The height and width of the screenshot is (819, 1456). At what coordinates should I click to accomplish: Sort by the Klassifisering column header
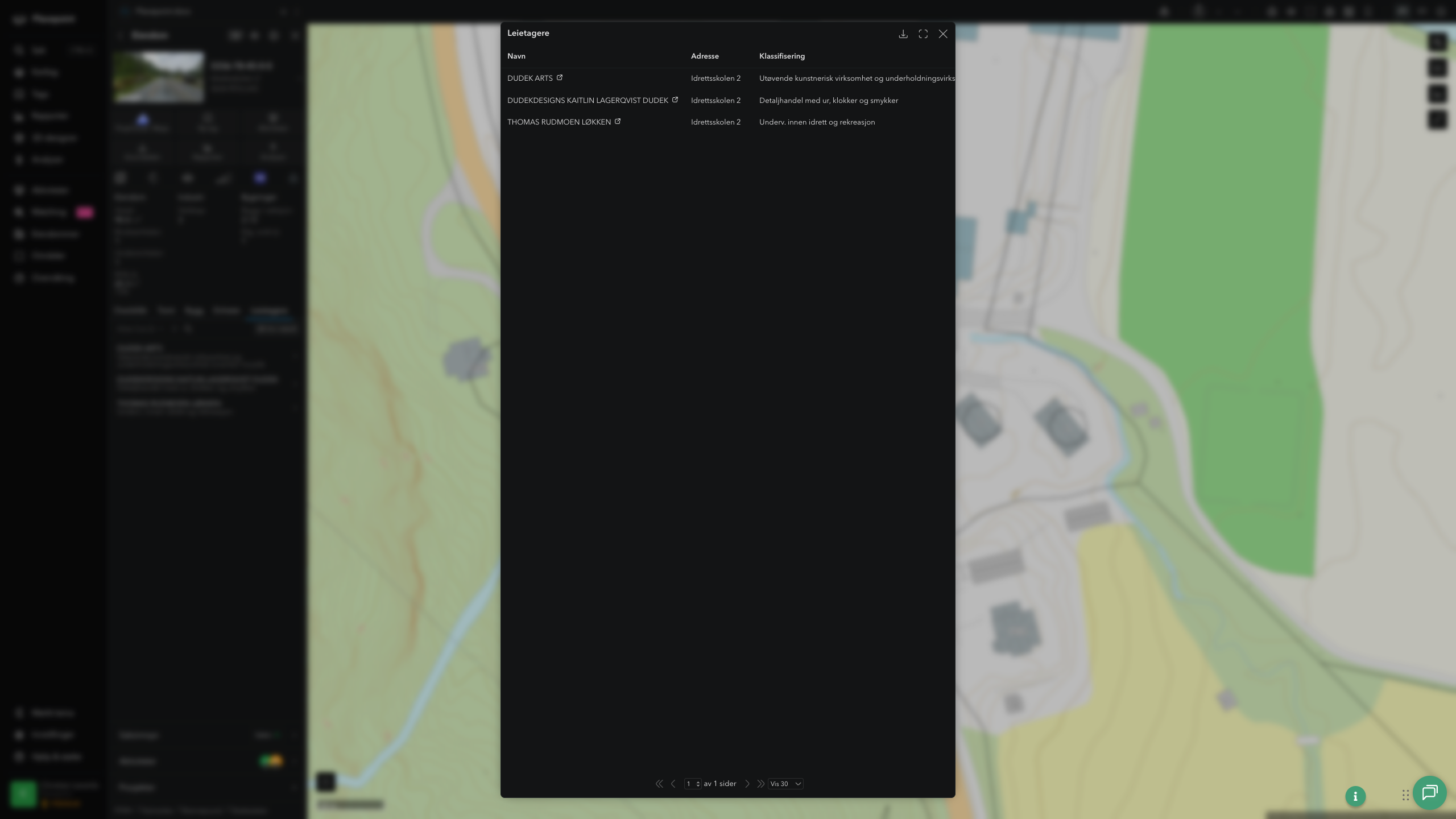[782, 56]
